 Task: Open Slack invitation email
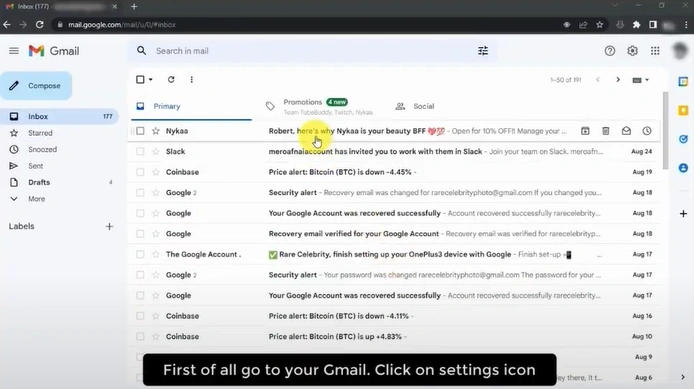click(x=394, y=151)
